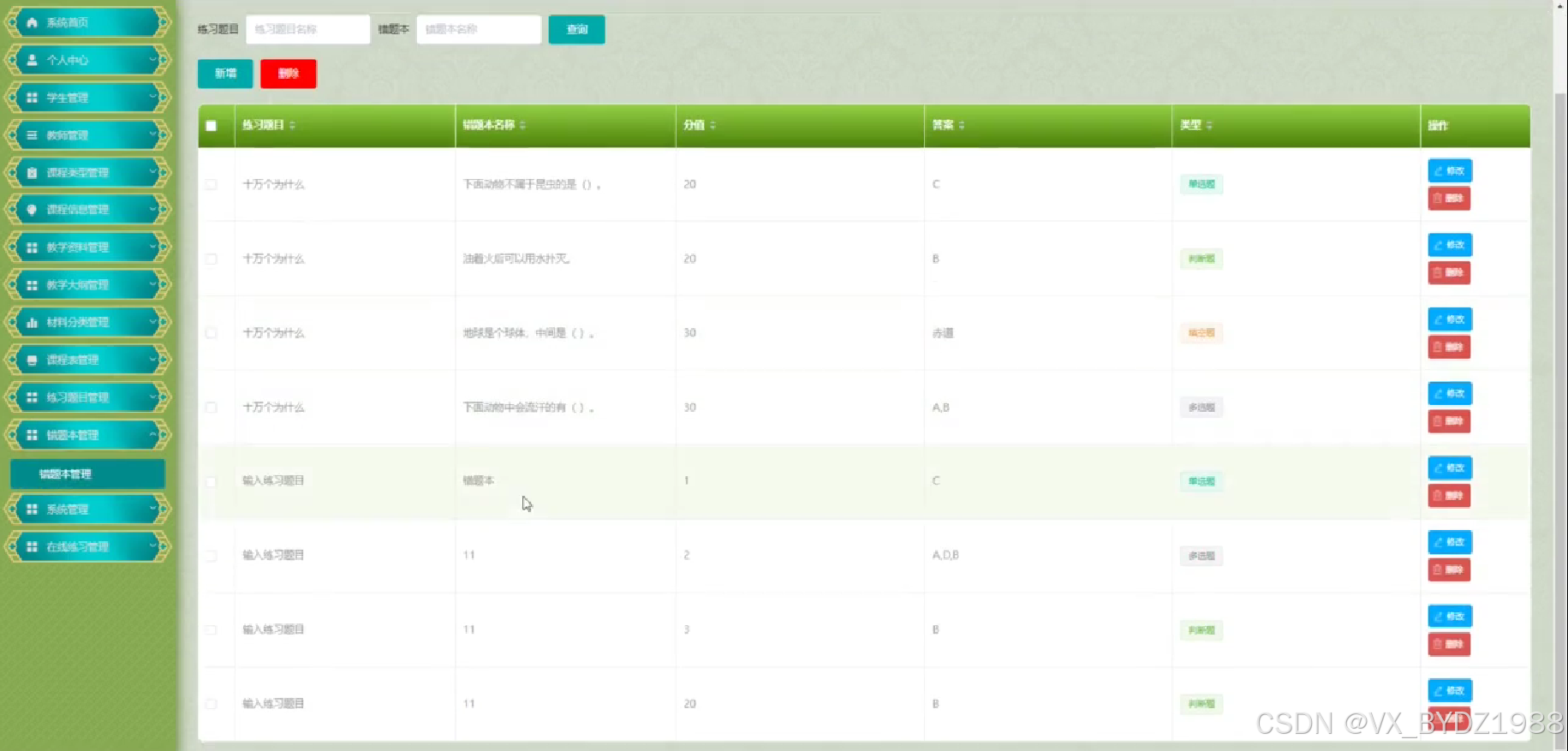
Task: Check the row for 下面动物中会流汗的有
Action: pyautogui.click(x=212, y=407)
